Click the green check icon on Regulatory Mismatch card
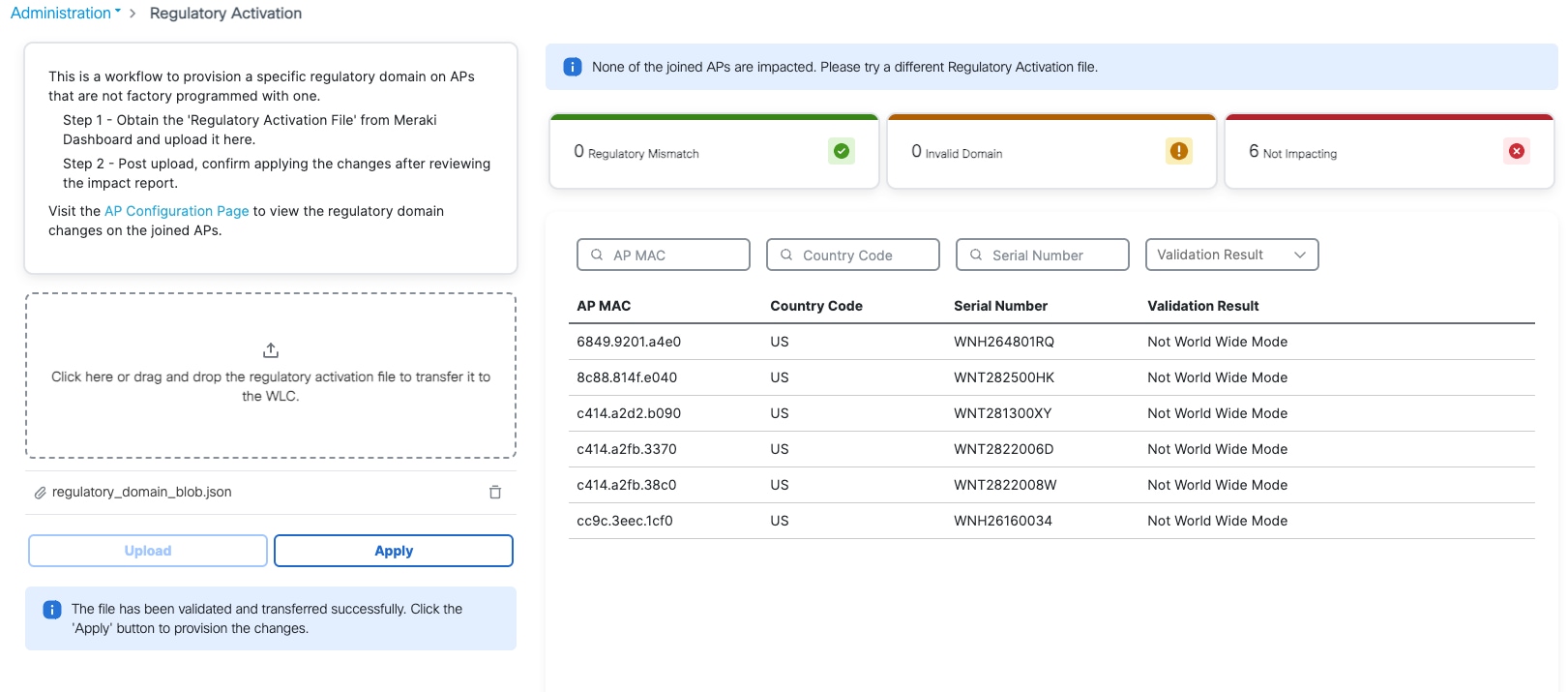Image resolution: width=1568 pixels, height=692 pixels. [842, 151]
